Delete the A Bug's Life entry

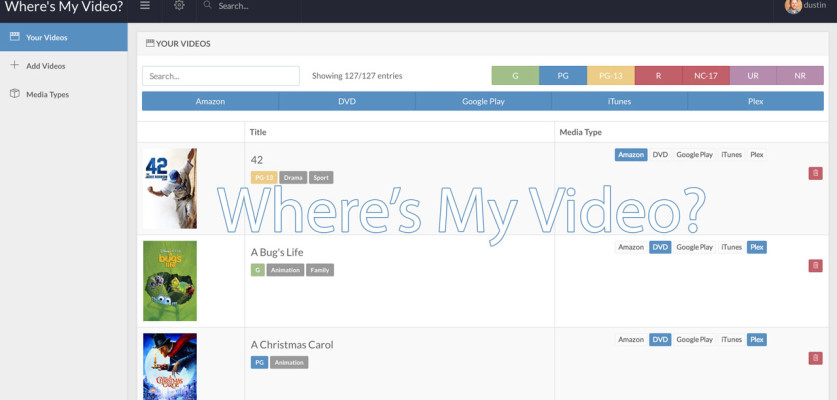[815, 266]
